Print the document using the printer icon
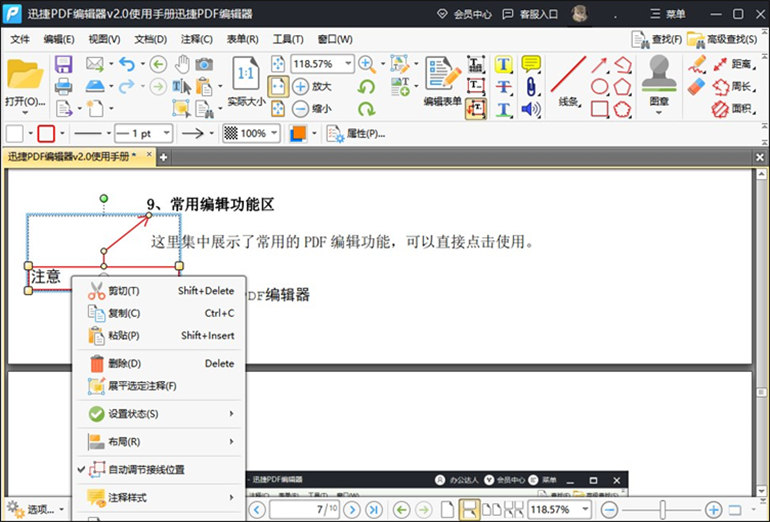Screen dimensions: 770x522 click(63, 86)
